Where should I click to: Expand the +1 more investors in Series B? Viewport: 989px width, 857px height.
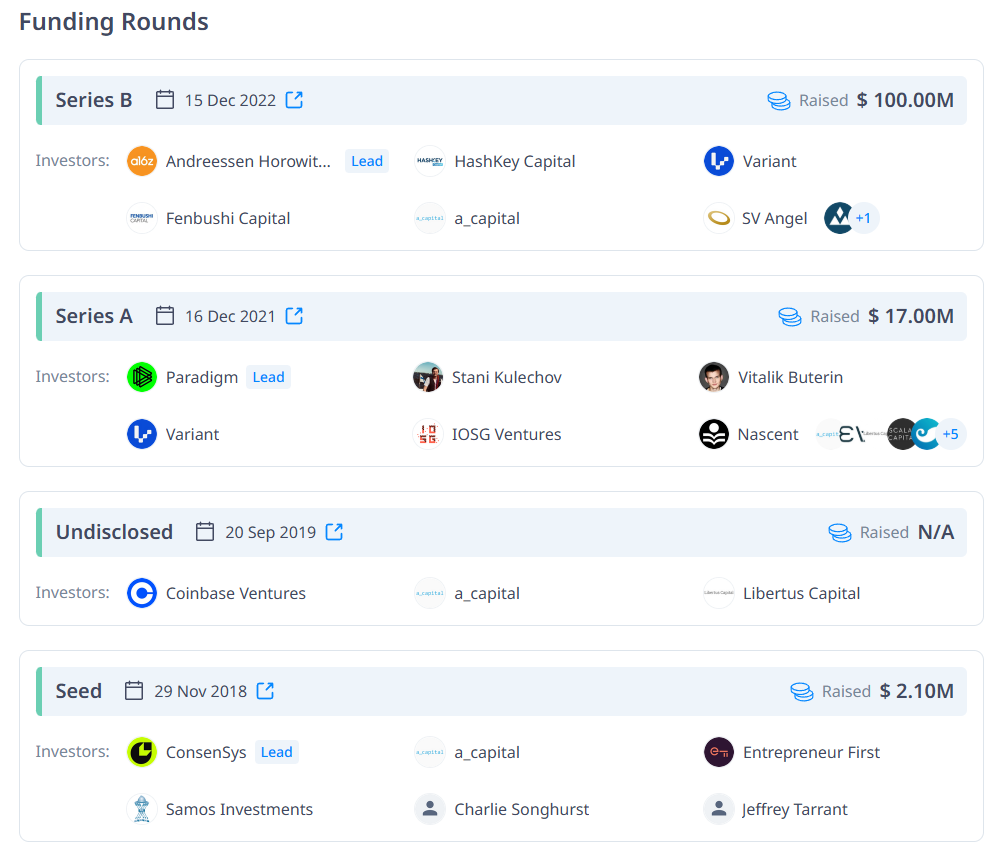(x=863, y=218)
